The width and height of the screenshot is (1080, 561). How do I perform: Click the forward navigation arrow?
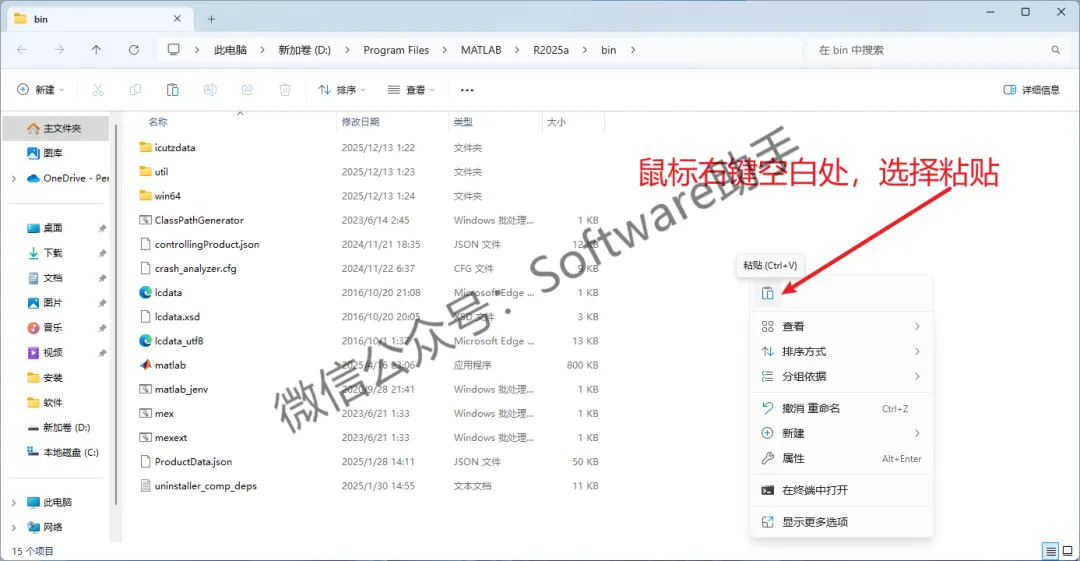(x=59, y=50)
